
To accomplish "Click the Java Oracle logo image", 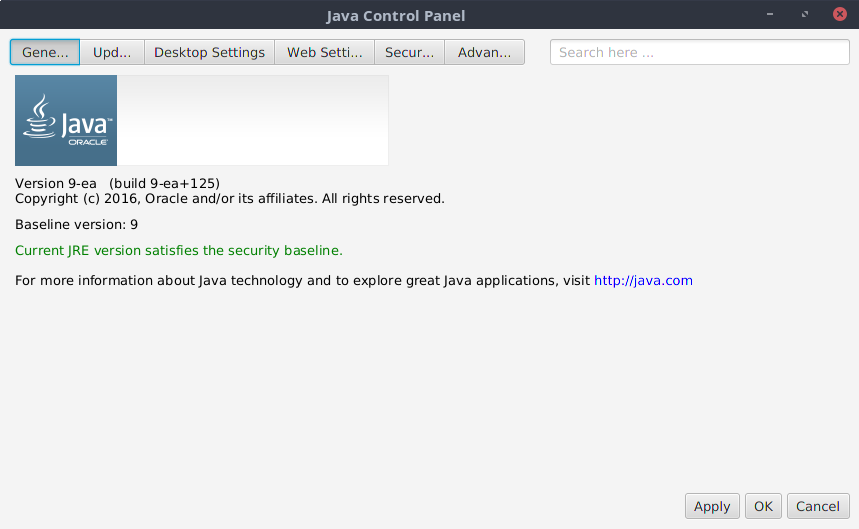I will click(66, 120).
